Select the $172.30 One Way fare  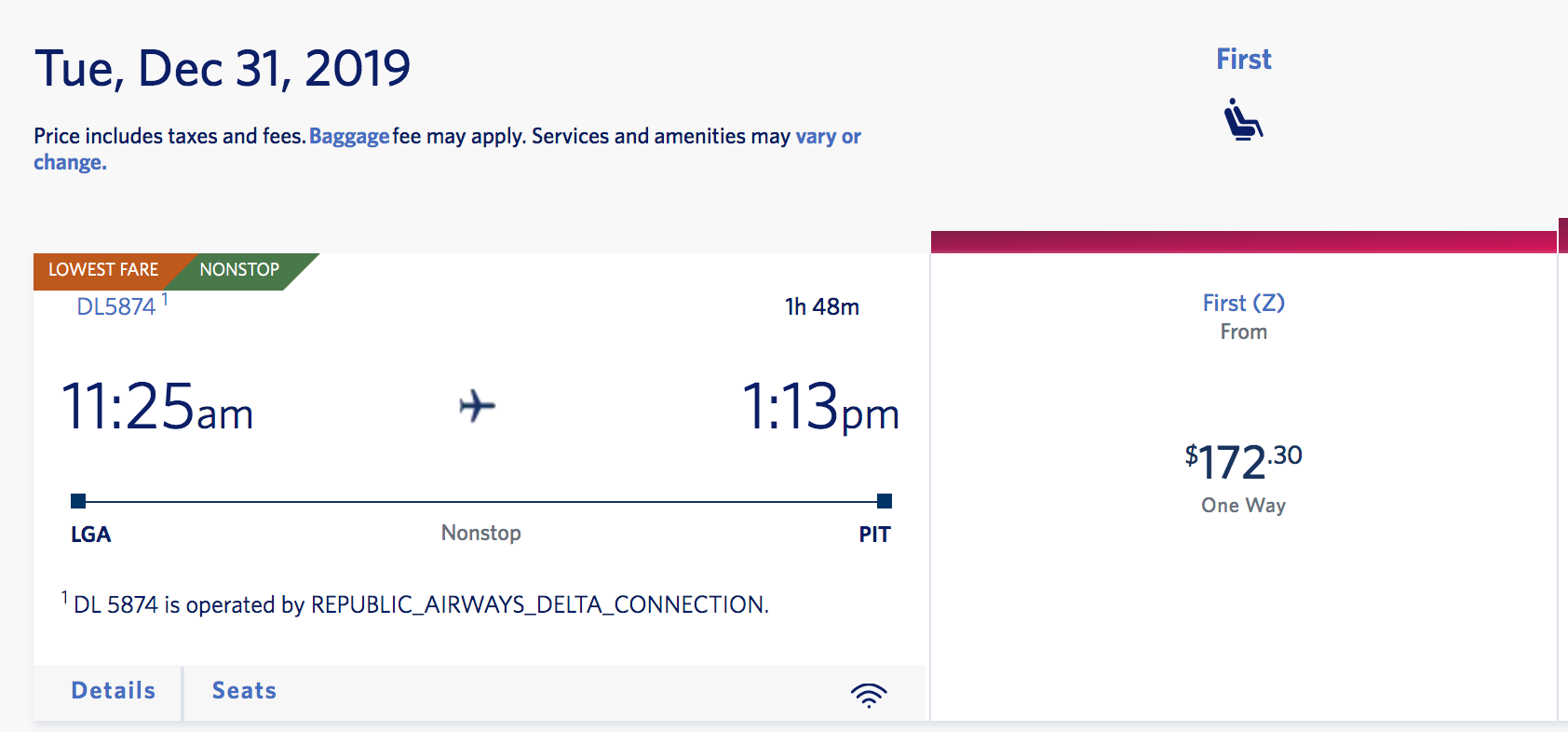pos(1243,463)
